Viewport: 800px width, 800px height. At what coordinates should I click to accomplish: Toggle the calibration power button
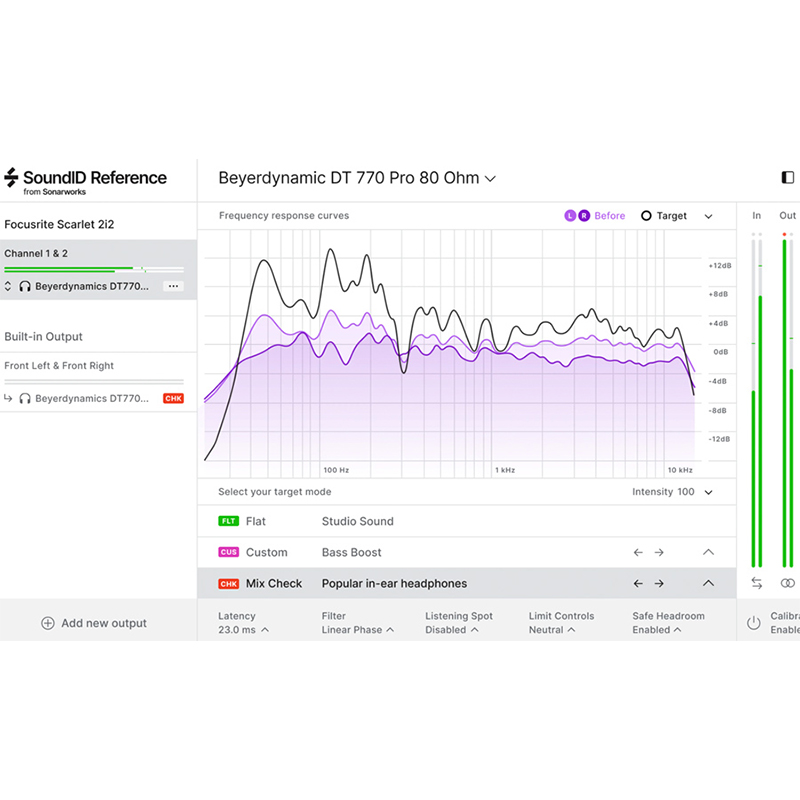pos(754,623)
